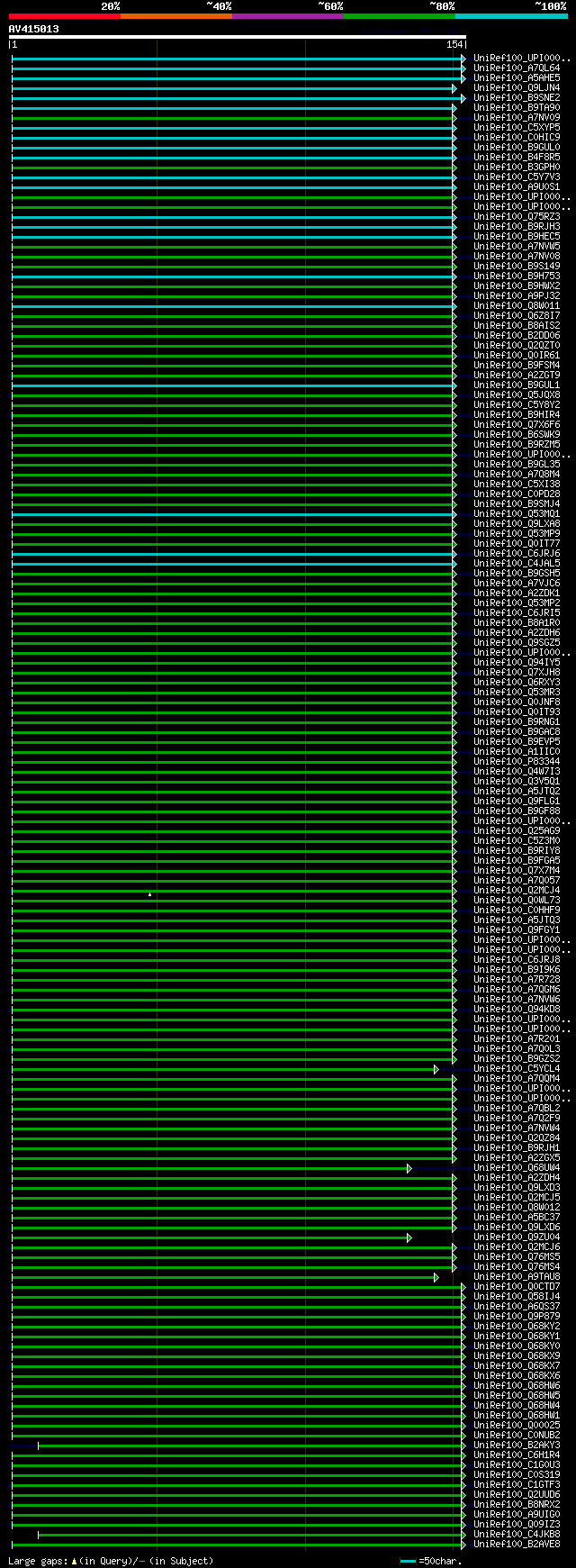Select the UniRef100_Q9ZU04 label

[517, 1237]
